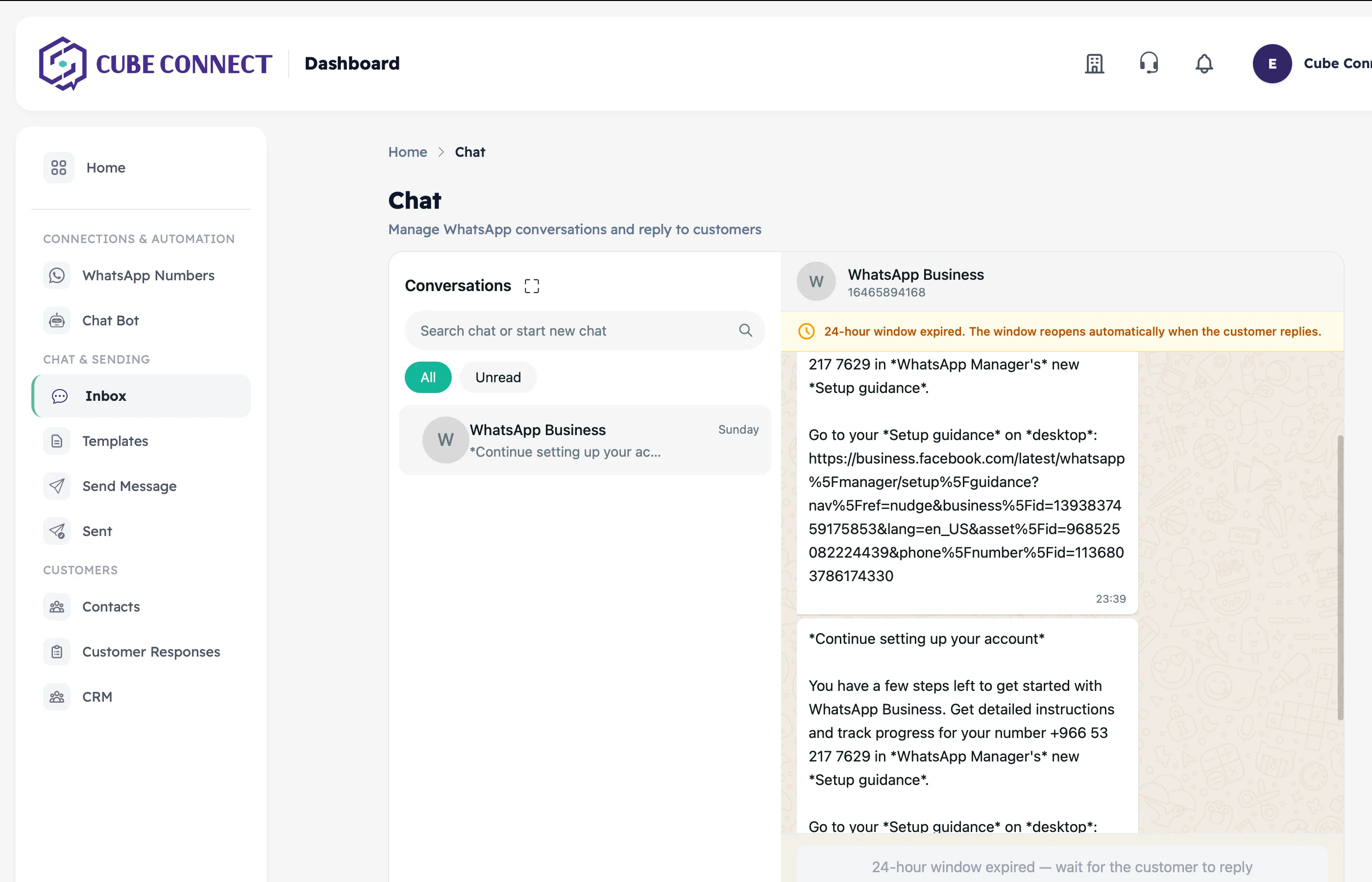
Task: Click the Chat breadcrumb item
Action: [470, 152]
